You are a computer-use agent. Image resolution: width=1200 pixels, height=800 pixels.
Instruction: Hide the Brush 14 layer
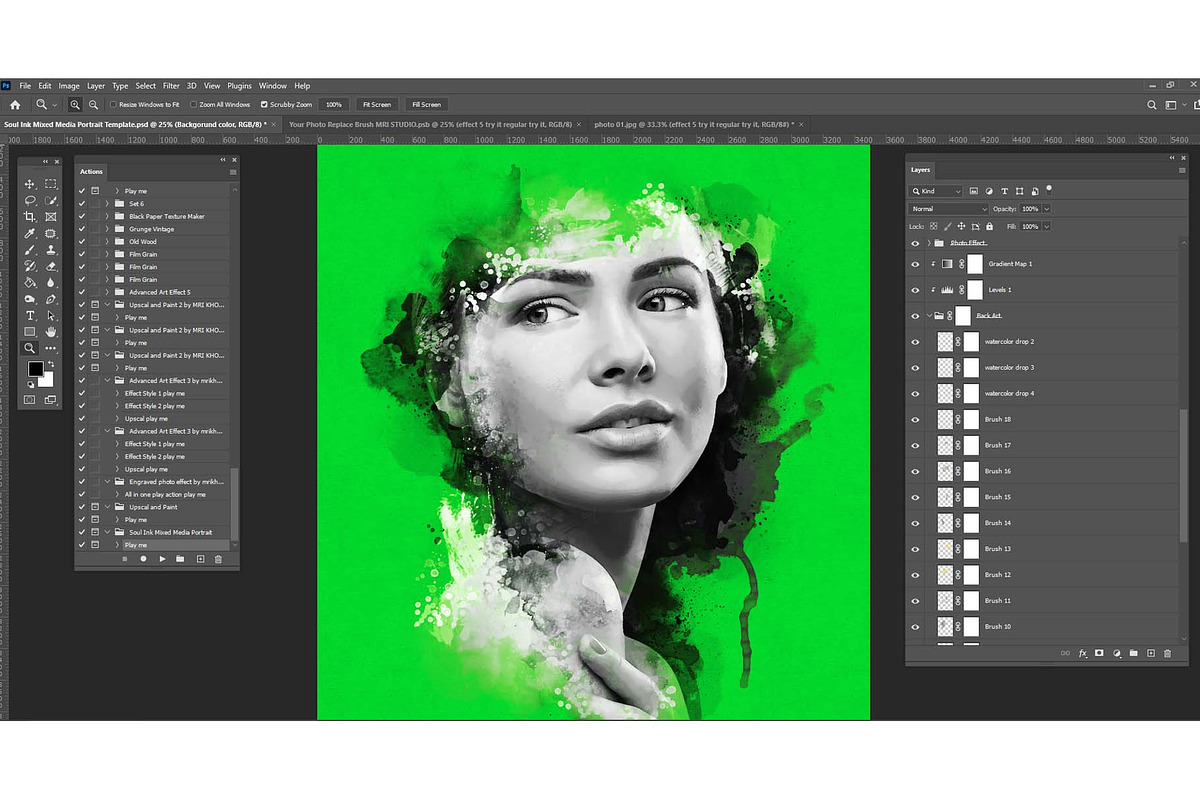(915, 523)
